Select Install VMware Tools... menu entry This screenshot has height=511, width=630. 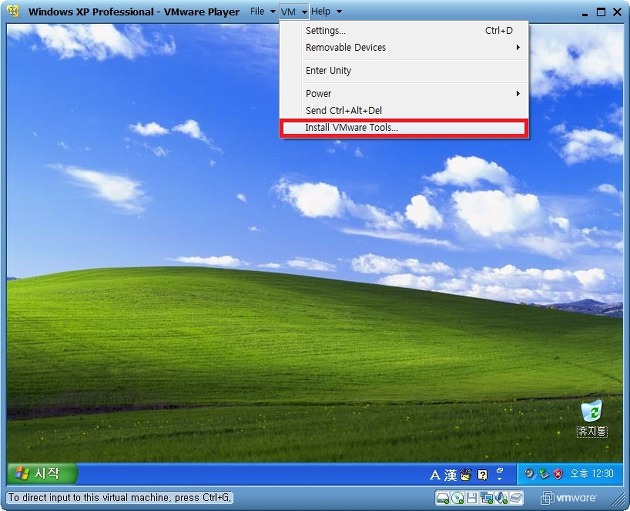click(404, 128)
